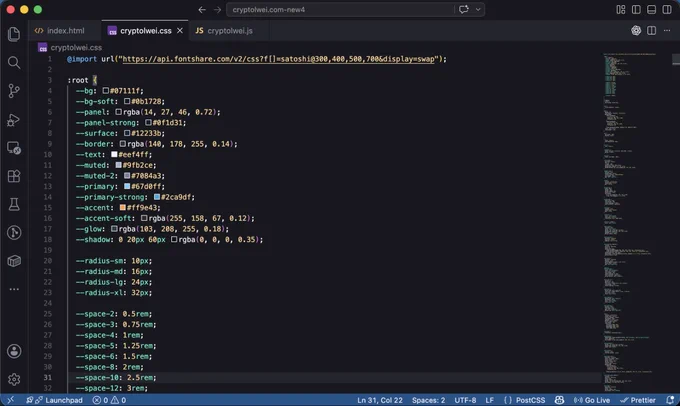Change indentation via Spaces: 2
Image resolution: width=680 pixels, height=406 pixels.
(x=428, y=400)
